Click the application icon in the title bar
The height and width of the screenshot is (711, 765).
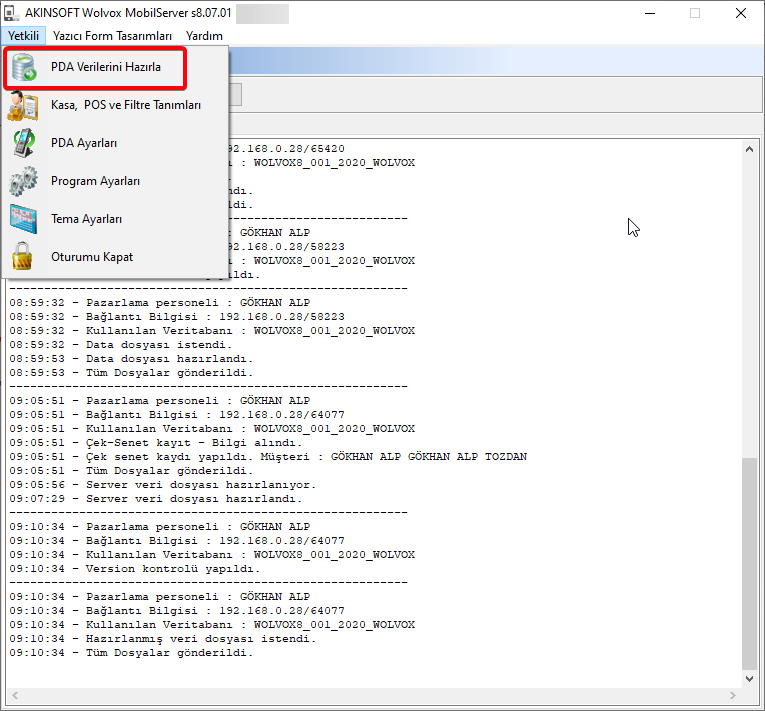pos(12,13)
